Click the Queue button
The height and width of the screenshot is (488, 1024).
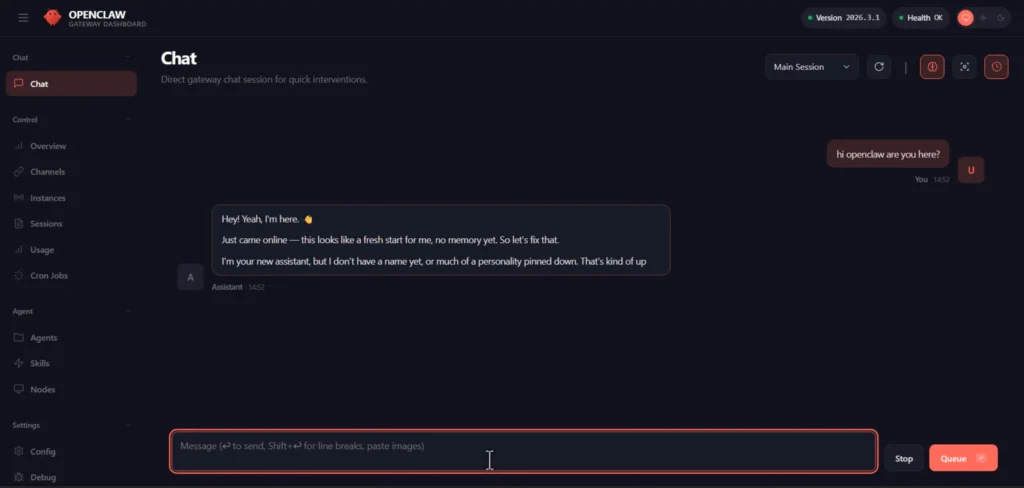(x=952, y=458)
